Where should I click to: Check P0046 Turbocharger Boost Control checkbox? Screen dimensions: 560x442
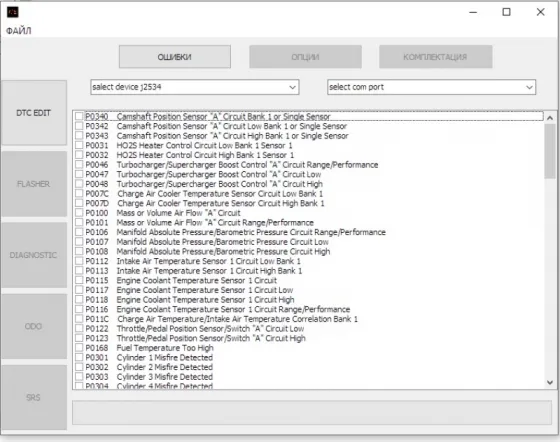pos(79,165)
